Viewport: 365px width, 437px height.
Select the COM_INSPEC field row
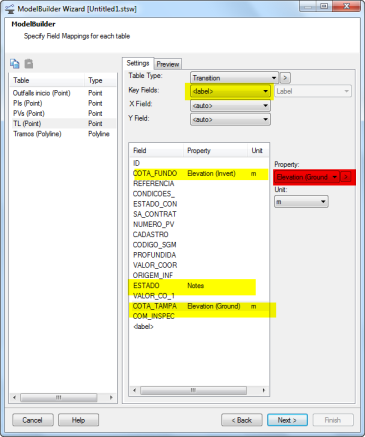pyautogui.click(x=199, y=316)
